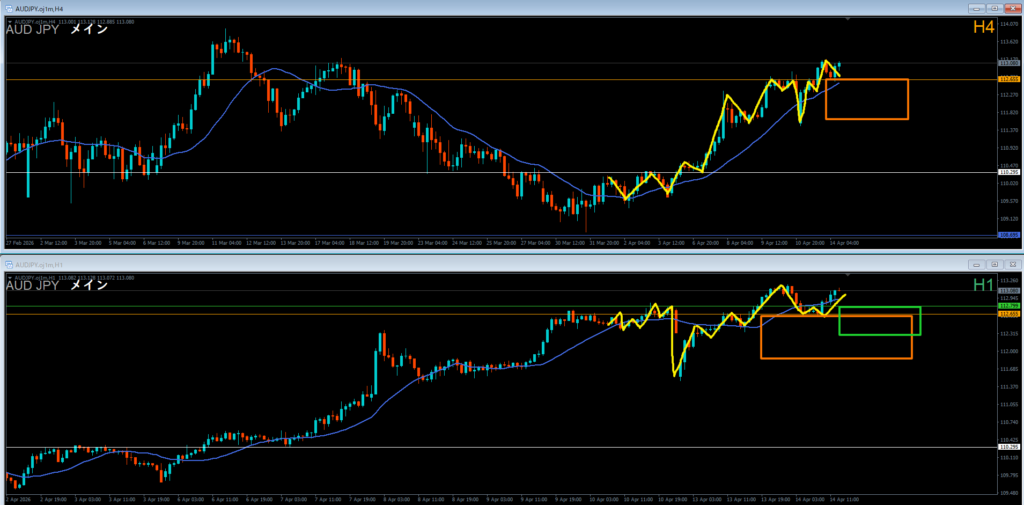Click the H1 chart window title bar icon
Screen dimensions: 1024x505
[x=7, y=264]
